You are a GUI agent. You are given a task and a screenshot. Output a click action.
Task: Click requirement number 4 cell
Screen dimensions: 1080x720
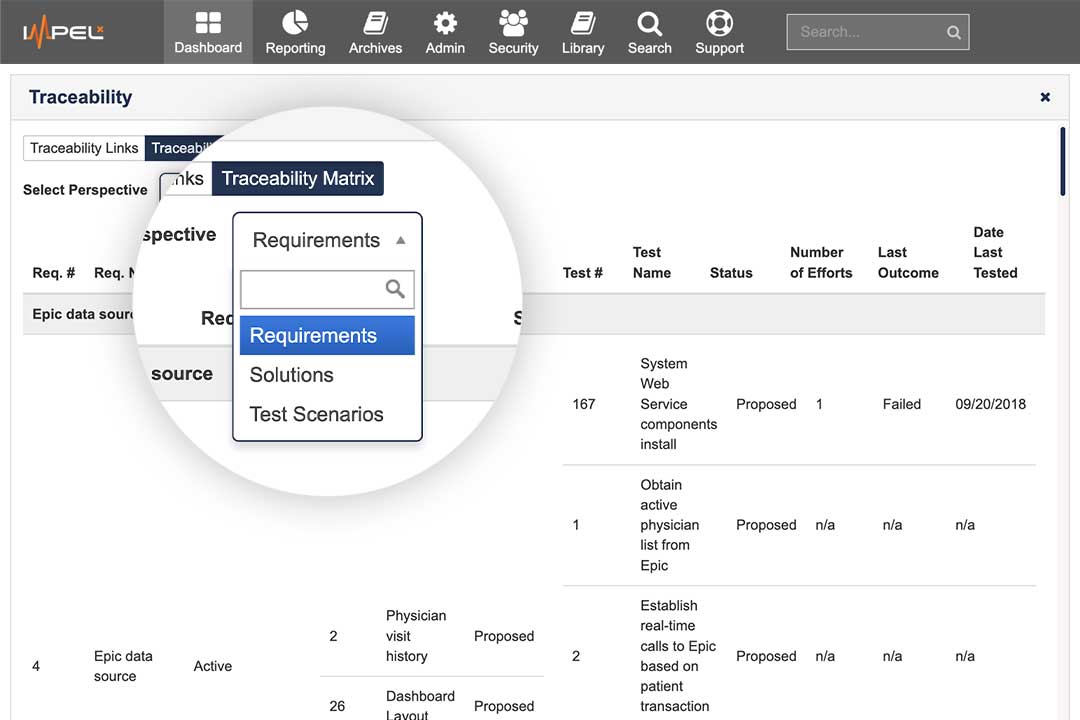(36, 666)
